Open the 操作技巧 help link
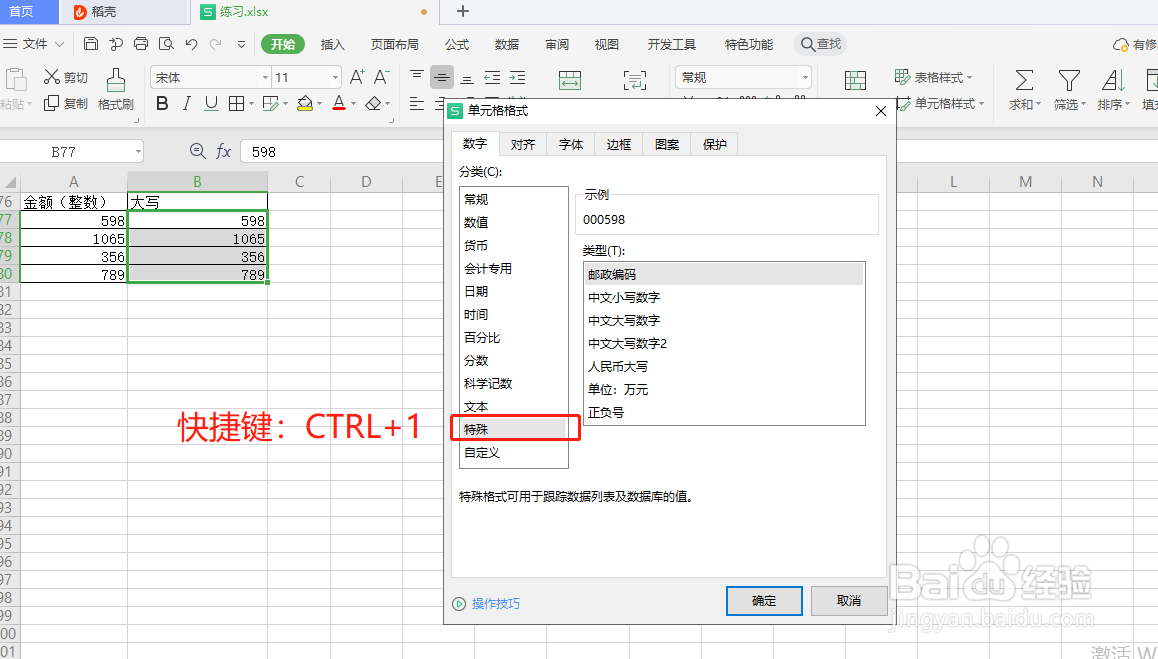Screen dimensions: 1158x659 (494, 601)
